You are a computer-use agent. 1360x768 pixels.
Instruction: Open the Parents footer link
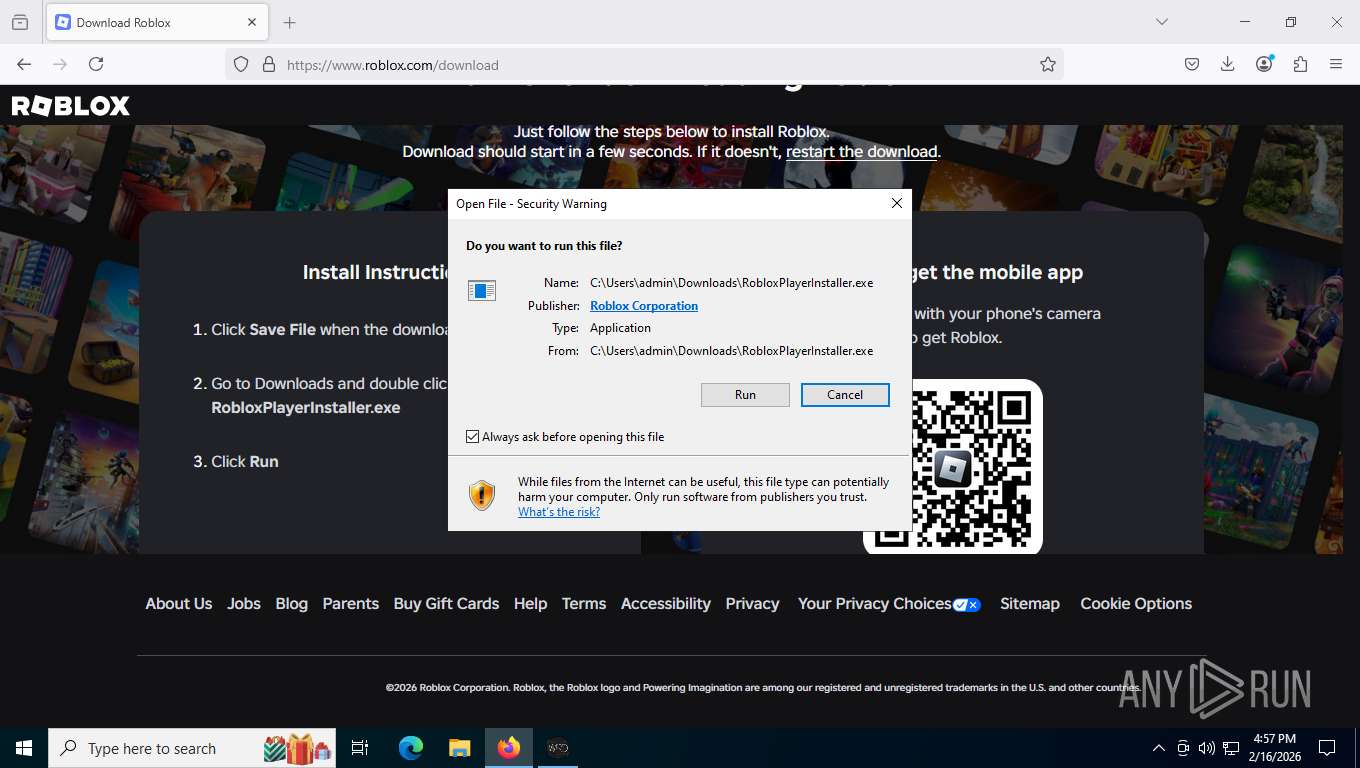[x=351, y=604]
